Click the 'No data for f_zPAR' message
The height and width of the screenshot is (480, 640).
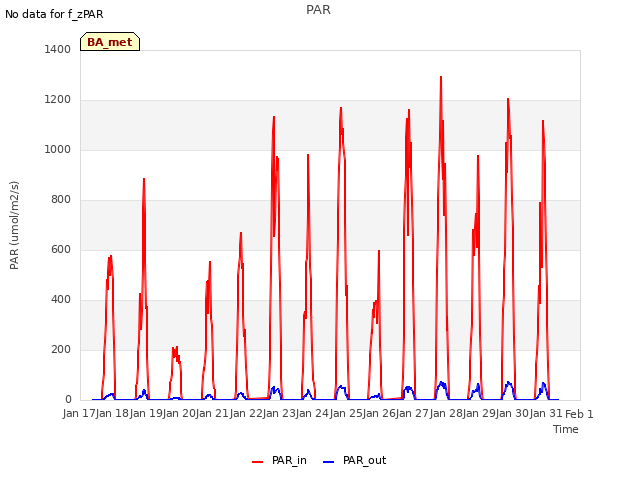(54, 14)
